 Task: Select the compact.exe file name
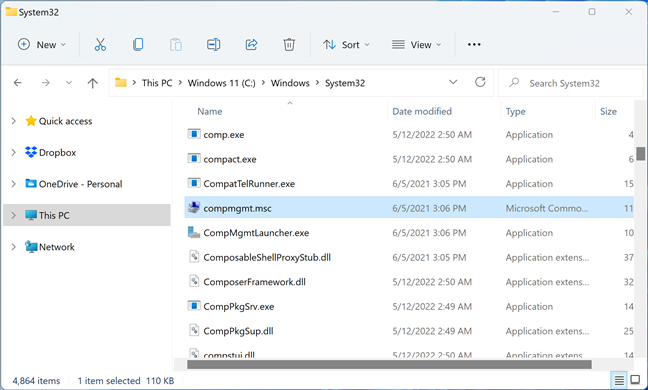[230, 159]
